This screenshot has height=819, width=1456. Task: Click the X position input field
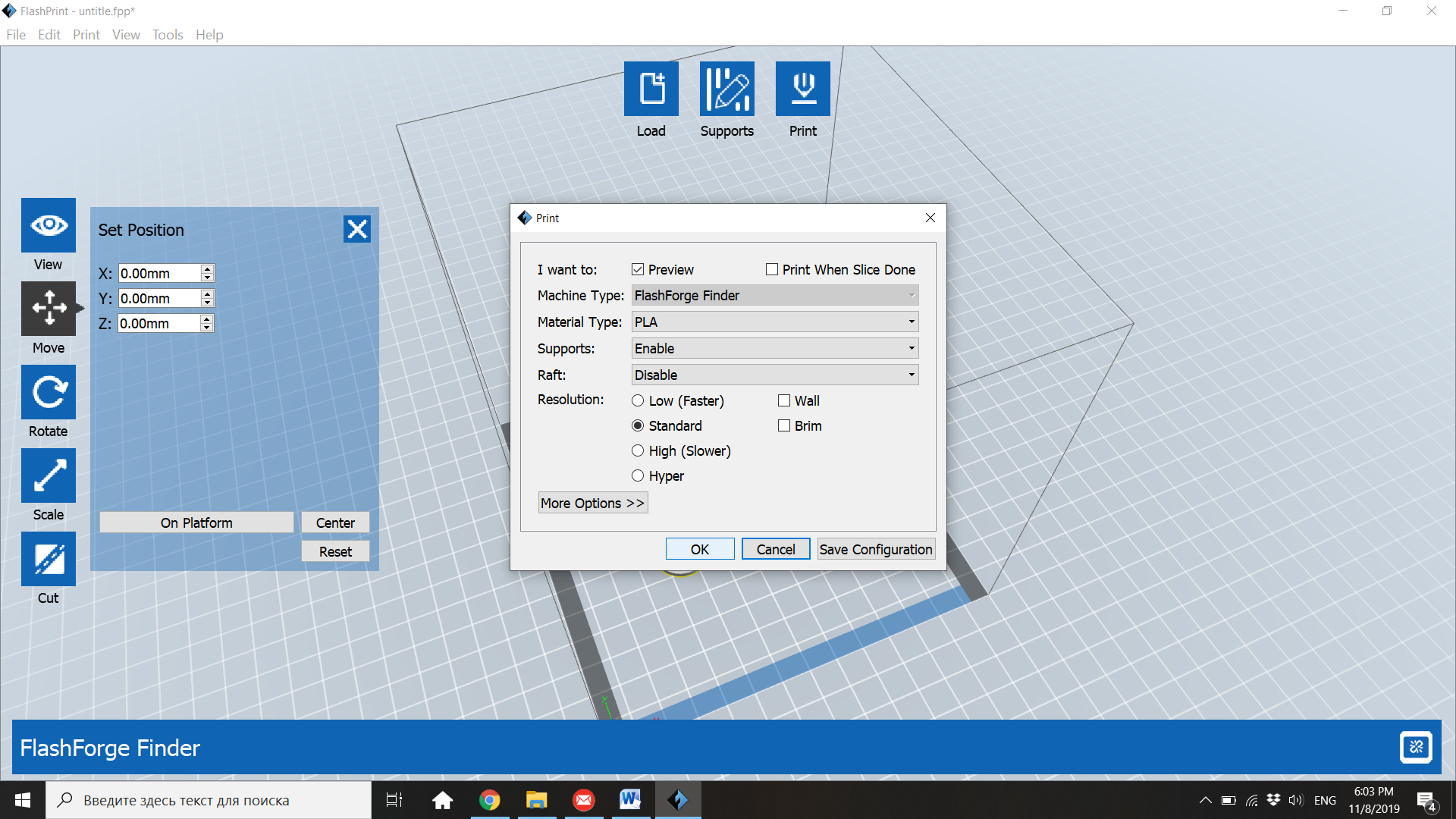pyautogui.click(x=160, y=273)
